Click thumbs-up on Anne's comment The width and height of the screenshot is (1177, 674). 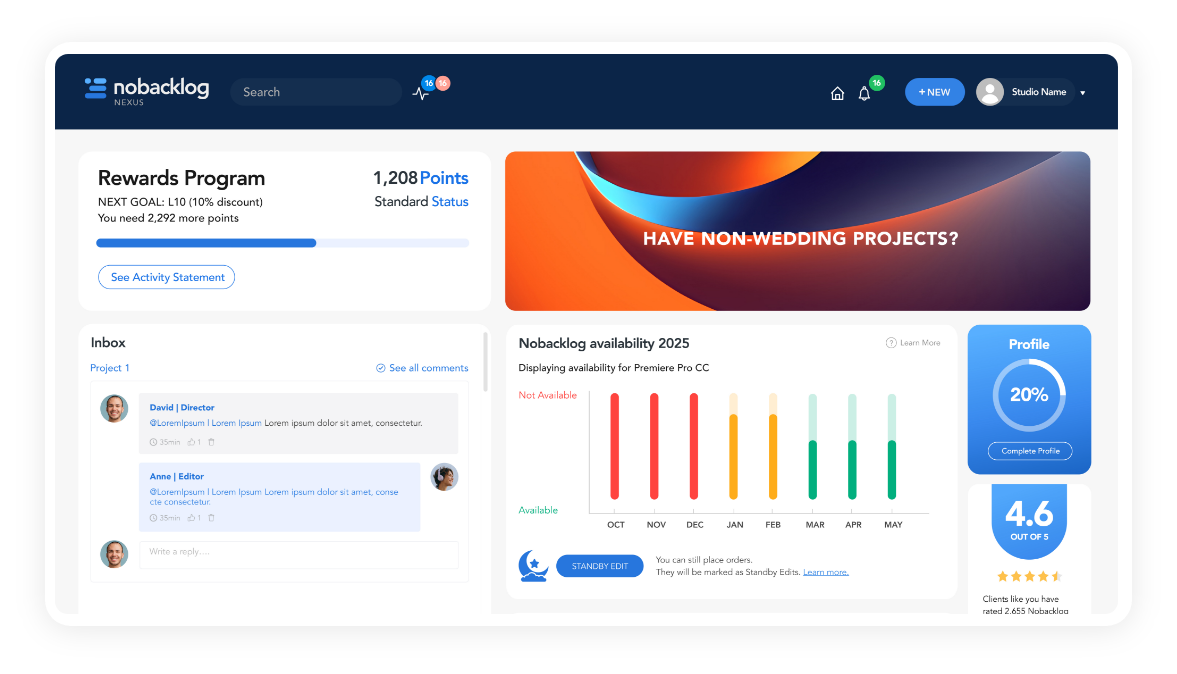(192, 518)
